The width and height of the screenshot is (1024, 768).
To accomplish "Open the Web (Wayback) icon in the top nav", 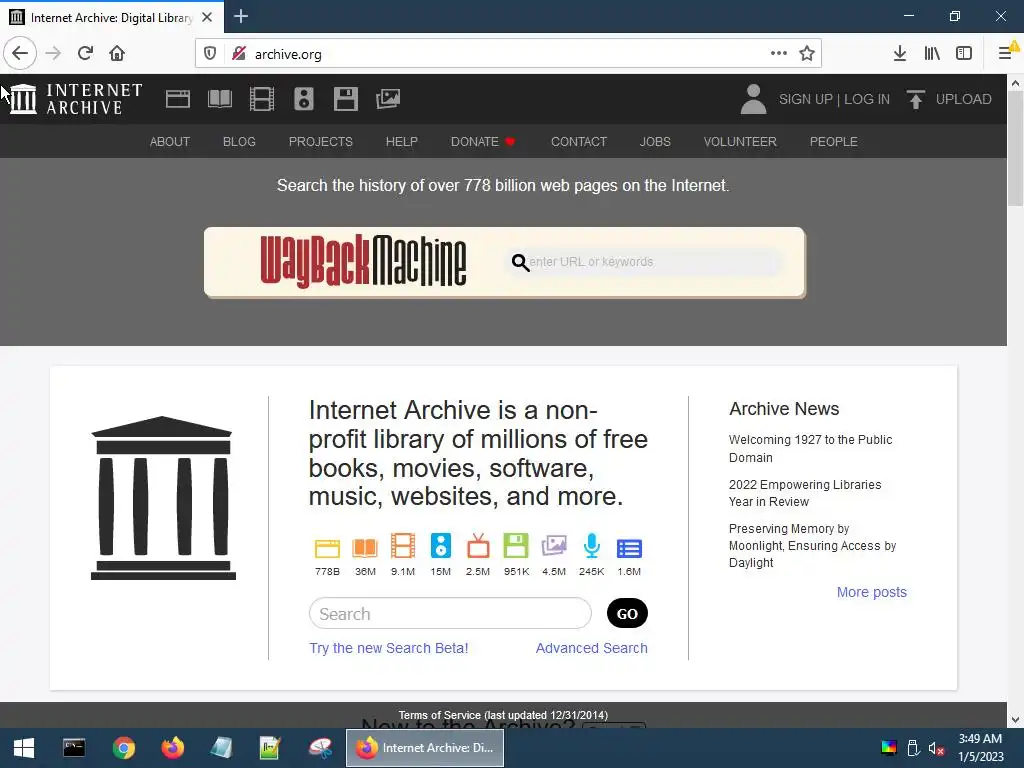I will point(178,99).
